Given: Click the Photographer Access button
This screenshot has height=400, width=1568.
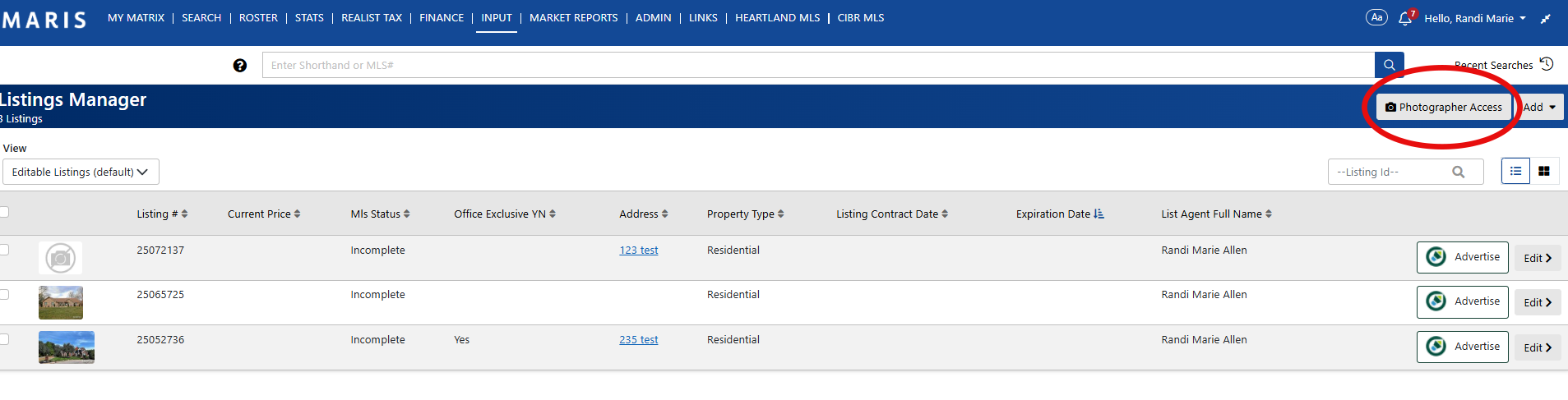Looking at the screenshot, I should [1443, 107].
